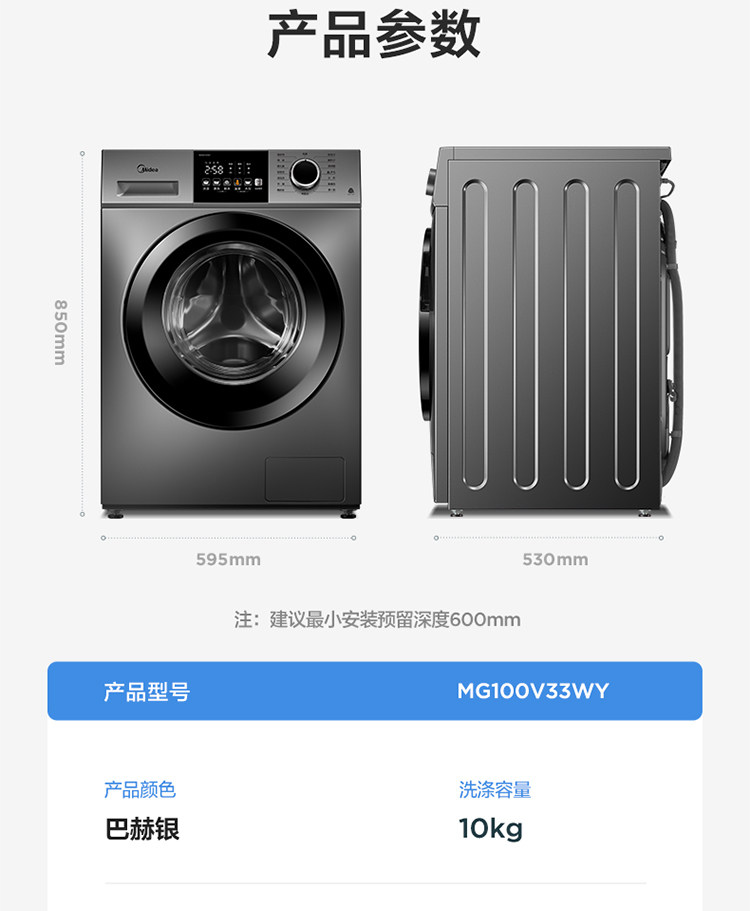Click the Midea logo on washer front

point(148,169)
